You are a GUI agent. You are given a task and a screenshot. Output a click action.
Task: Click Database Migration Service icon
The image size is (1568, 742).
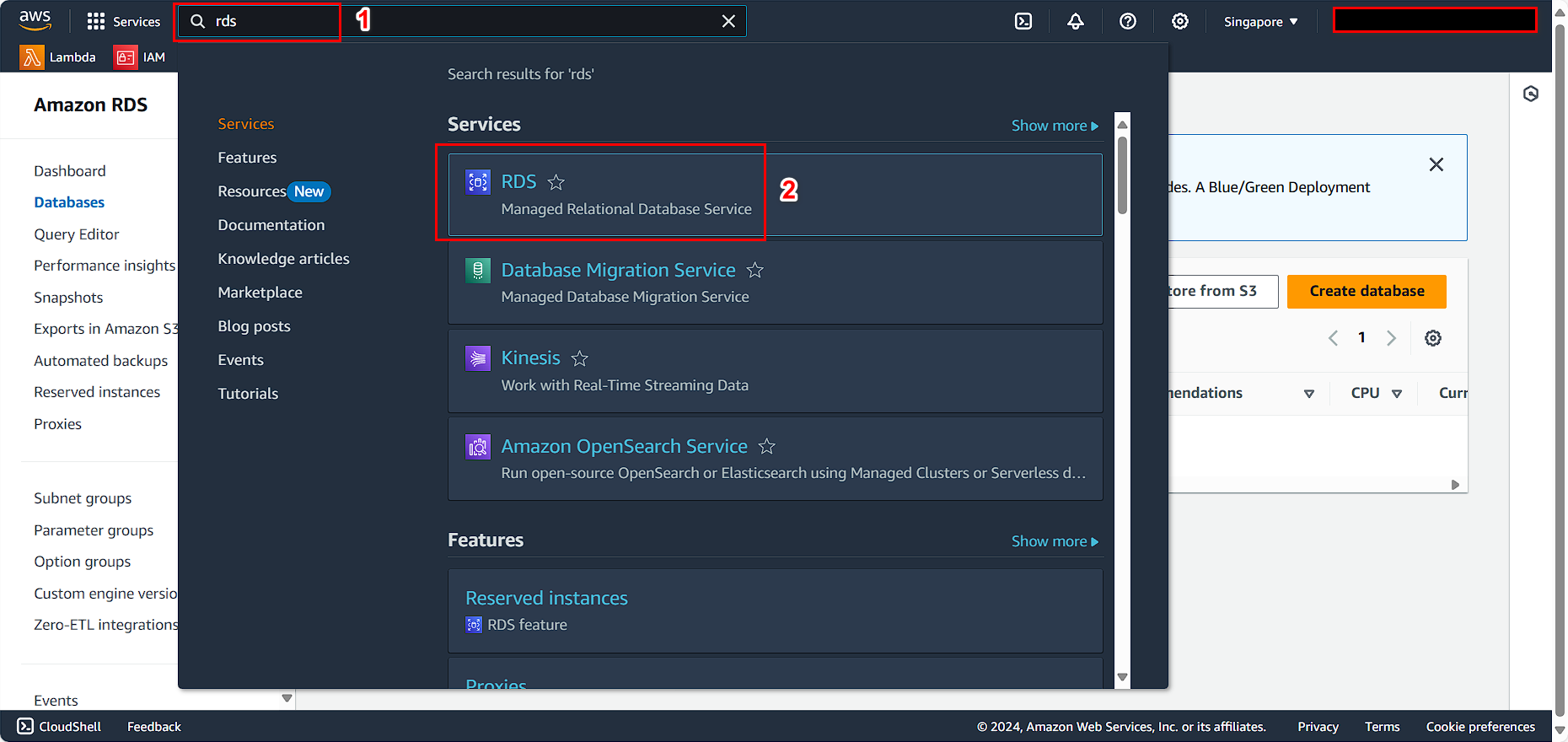(x=478, y=270)
